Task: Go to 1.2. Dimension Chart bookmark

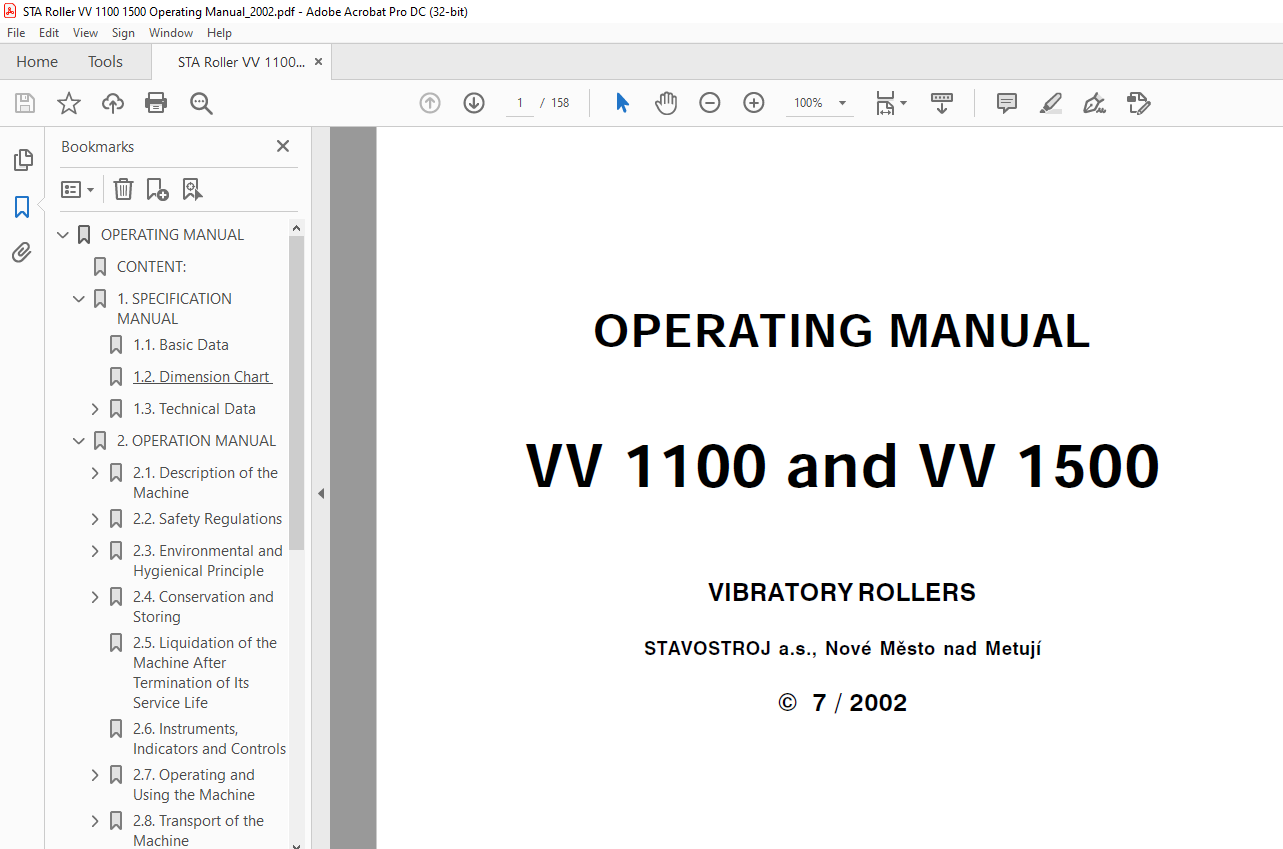Action: (x=202, y=377)
